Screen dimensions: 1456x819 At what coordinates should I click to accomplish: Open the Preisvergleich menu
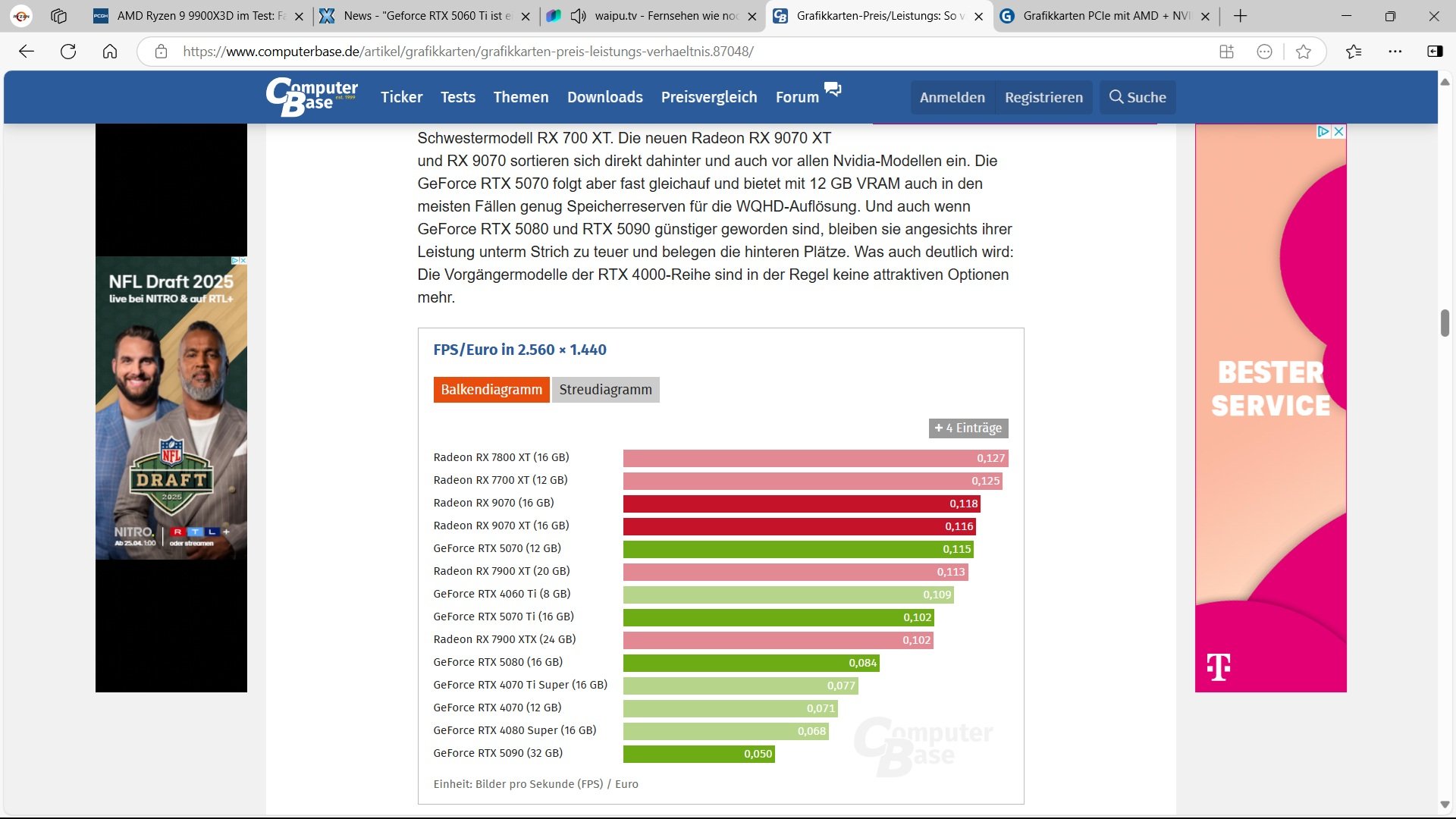[709, 97]
